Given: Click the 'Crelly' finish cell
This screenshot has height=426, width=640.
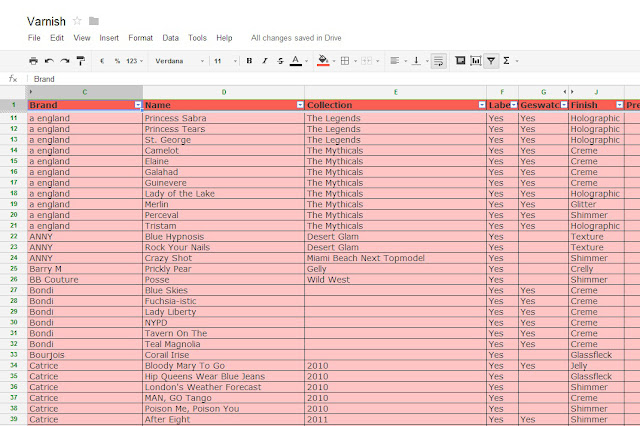Looking at the screenshot, I should [596, 269].
